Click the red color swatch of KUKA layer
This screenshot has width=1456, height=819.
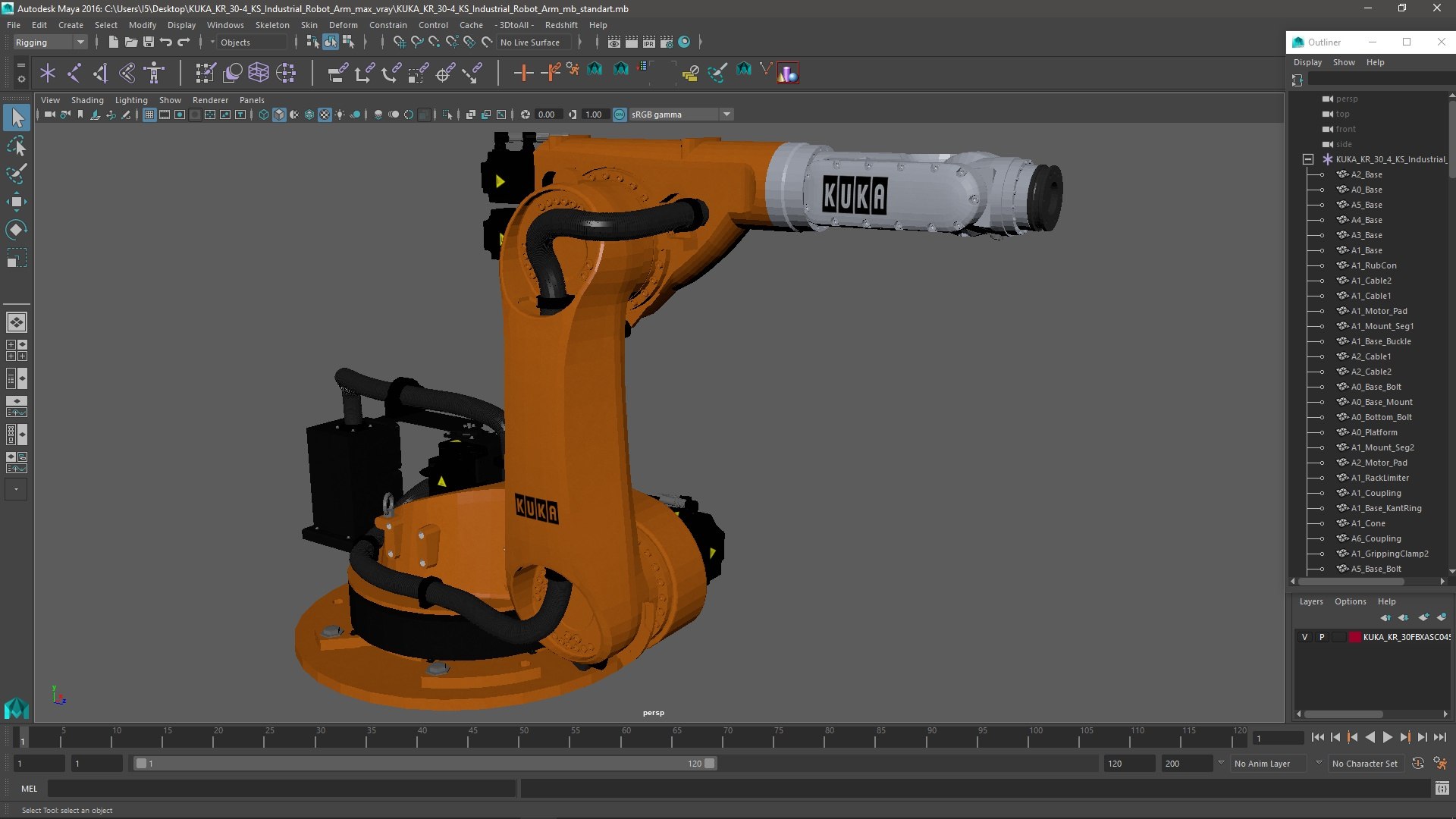(x=1355, y=637)
